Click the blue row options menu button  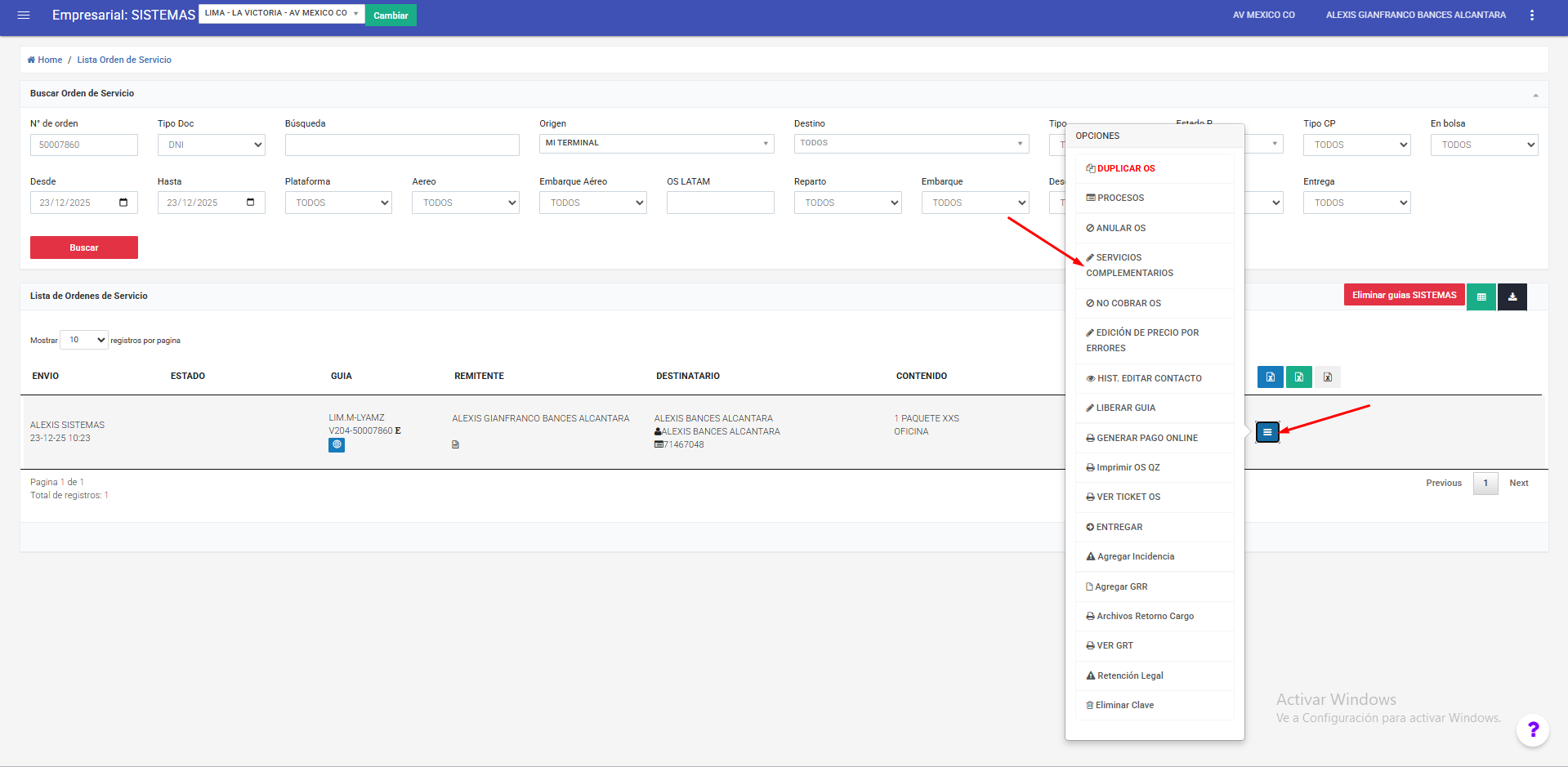1266,432
